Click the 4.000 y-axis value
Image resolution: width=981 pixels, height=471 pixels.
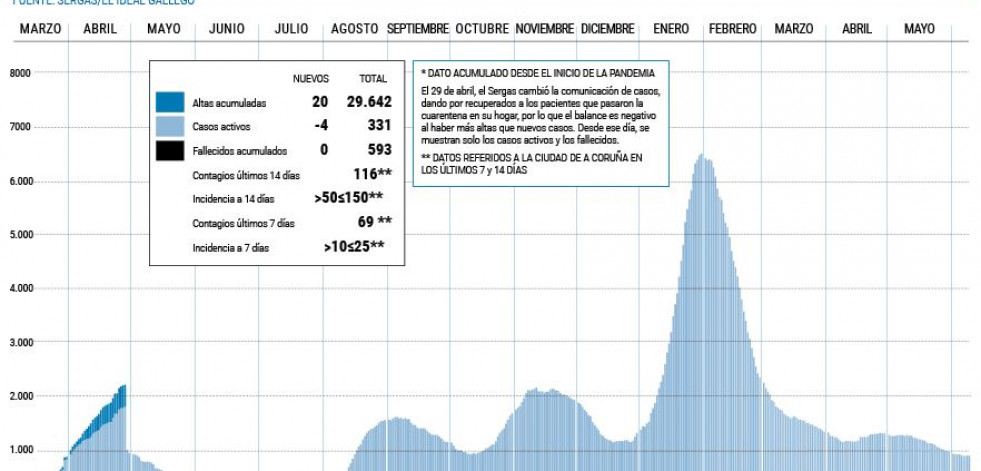pyautogui.click(x=20, y=288)
